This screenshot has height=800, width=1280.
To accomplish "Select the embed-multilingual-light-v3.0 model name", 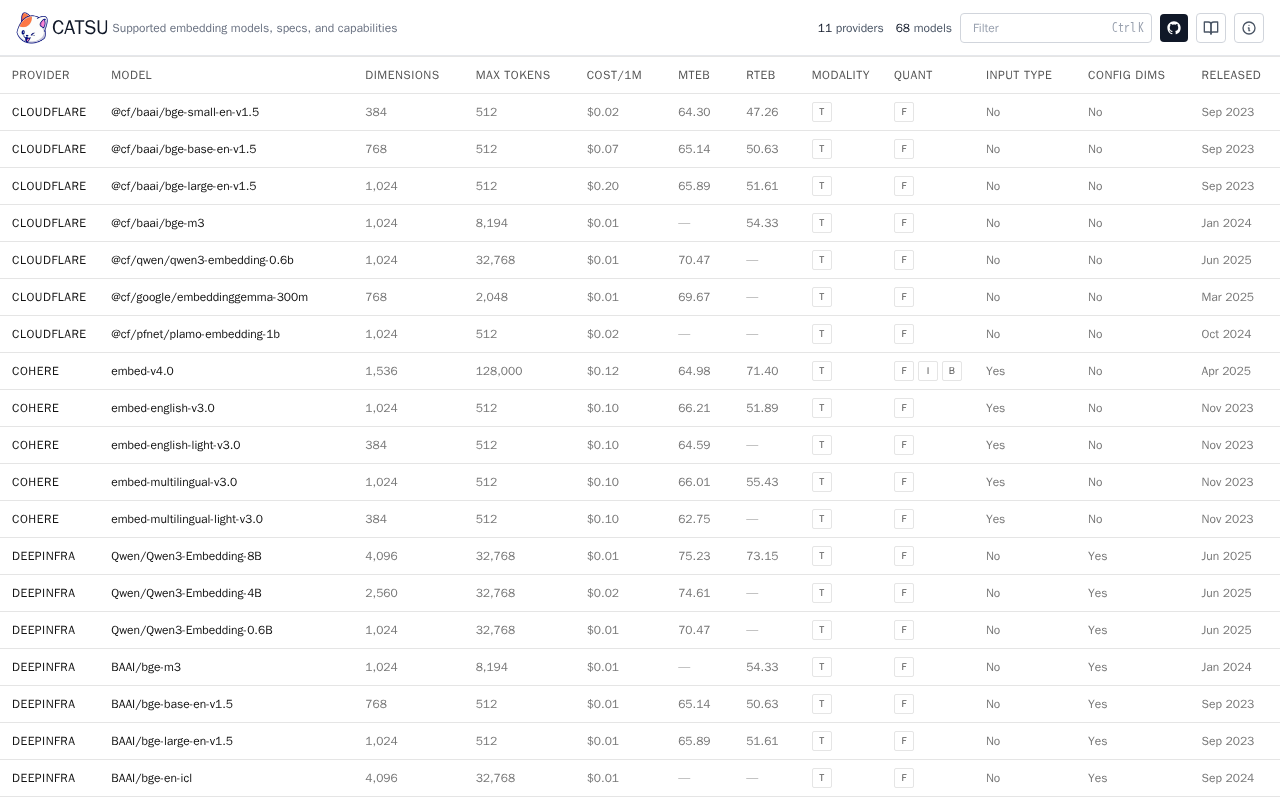I will [x=187, y=519].
